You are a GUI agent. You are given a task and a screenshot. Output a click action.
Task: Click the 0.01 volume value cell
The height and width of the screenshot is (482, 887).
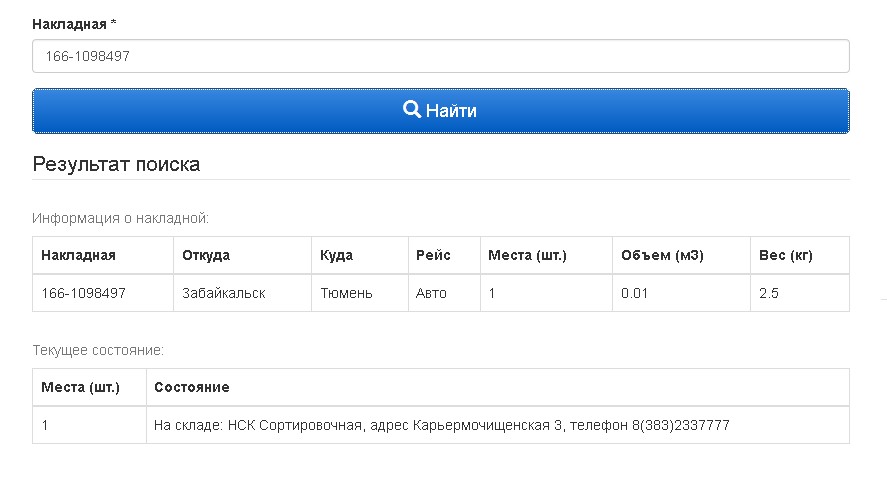point(635,293)
